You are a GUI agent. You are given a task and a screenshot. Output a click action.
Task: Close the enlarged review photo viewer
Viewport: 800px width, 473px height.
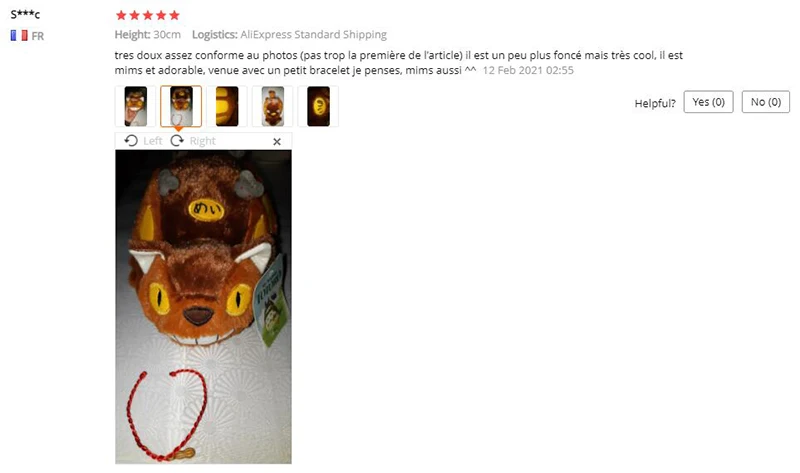click(x=277, y=141)
